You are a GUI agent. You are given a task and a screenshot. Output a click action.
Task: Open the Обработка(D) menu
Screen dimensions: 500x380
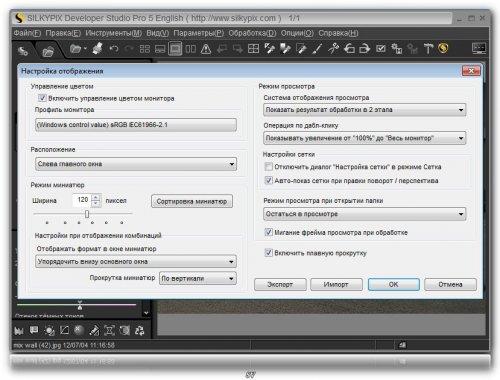252,33
